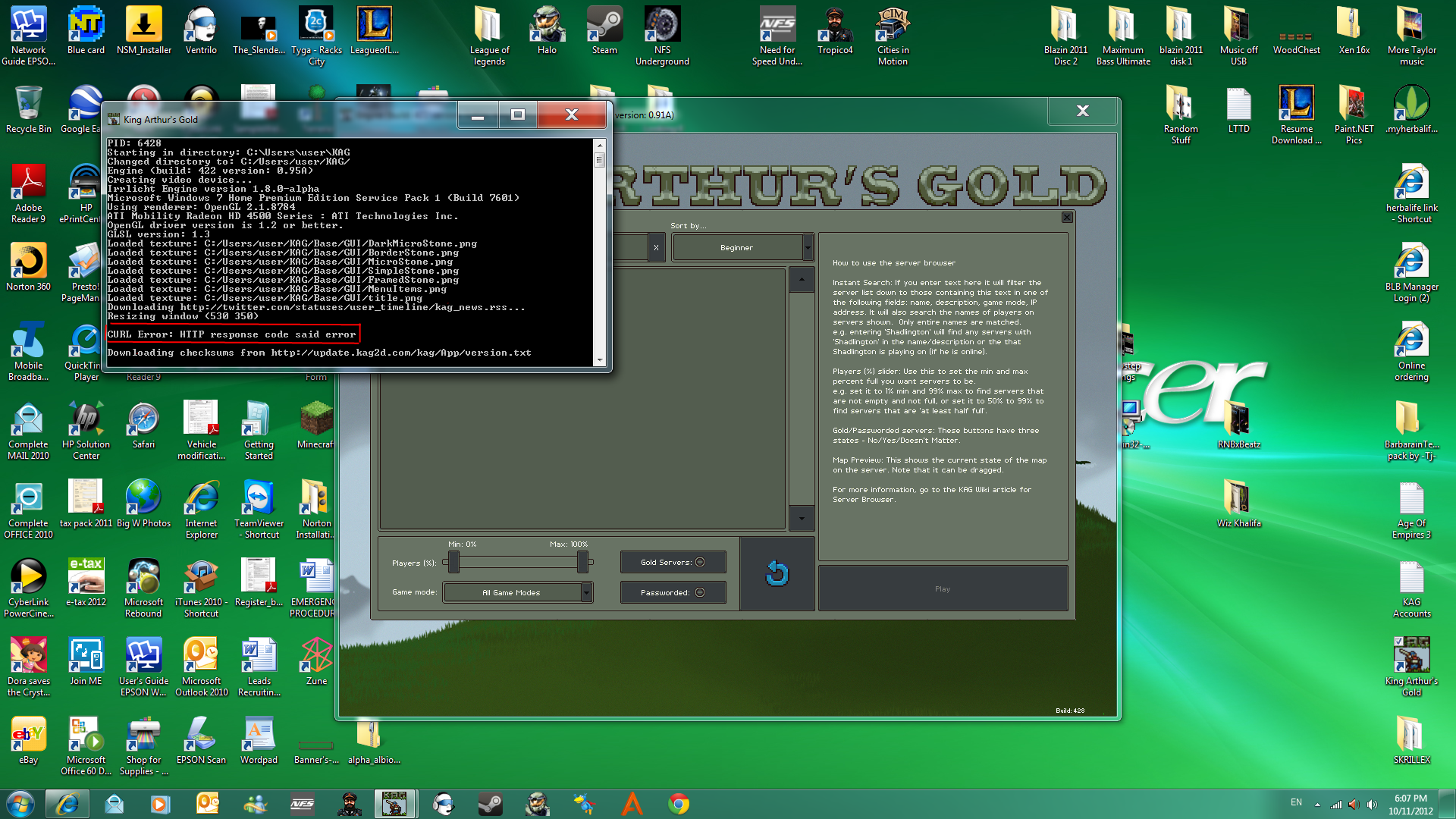Open the Minecraft desktop icon
Image resolution: width=1456 pixels, height=819 pixels.
click(x=316, y=425)
